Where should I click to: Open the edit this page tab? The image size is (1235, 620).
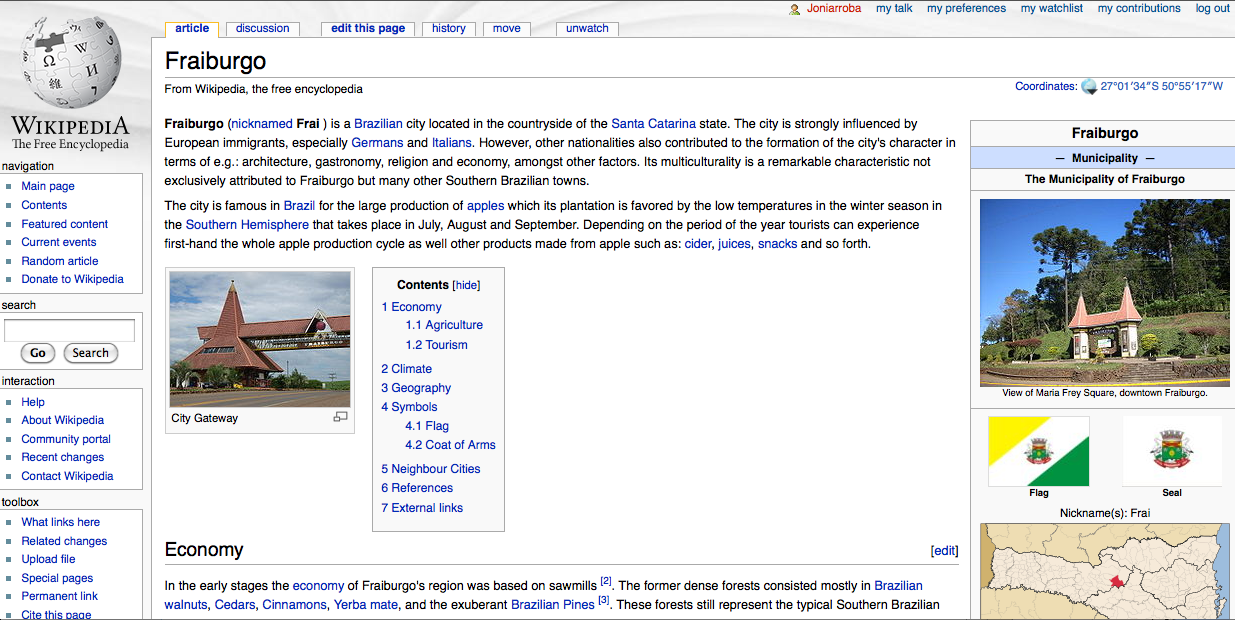coord(368,28)
